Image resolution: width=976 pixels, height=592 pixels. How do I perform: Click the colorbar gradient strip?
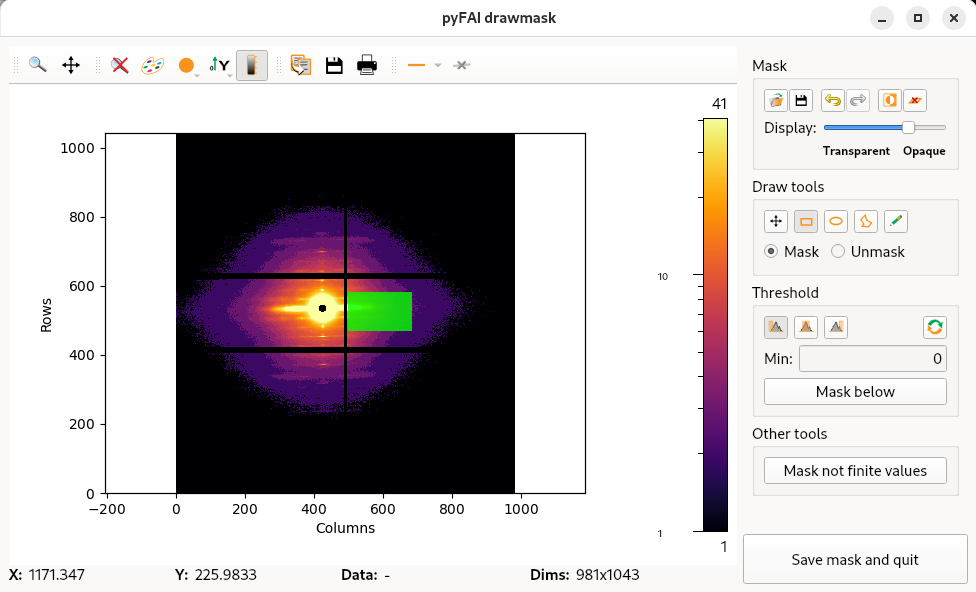[x=715, y=325]
